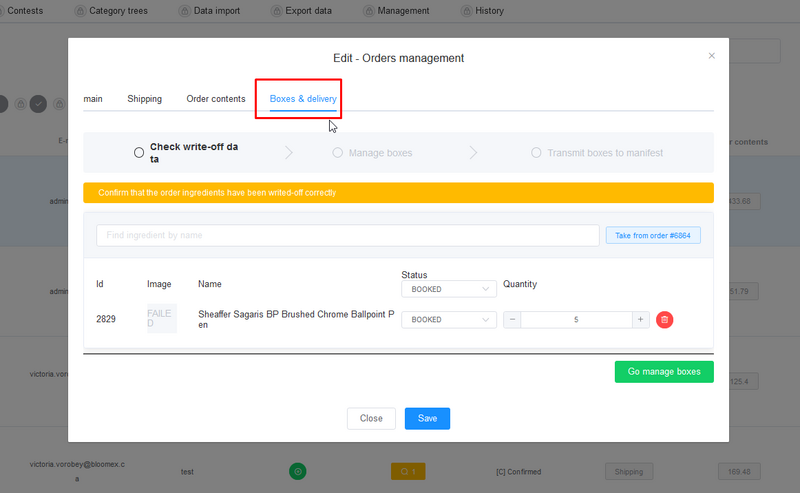Click Take from order #6864 button

653,235
